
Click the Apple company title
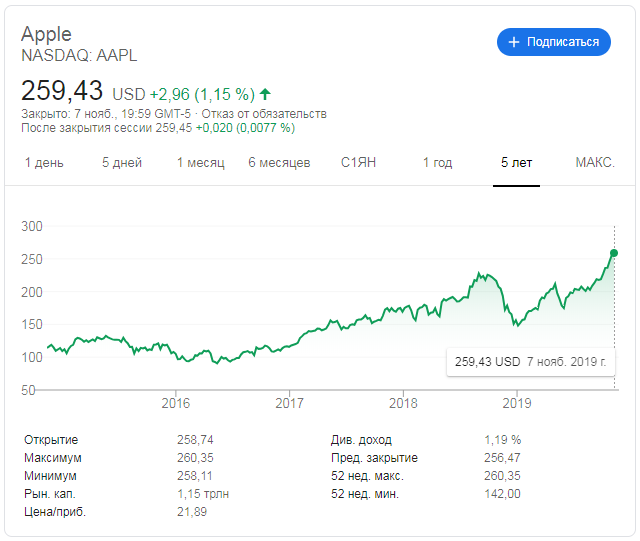[x=46, y=34]
